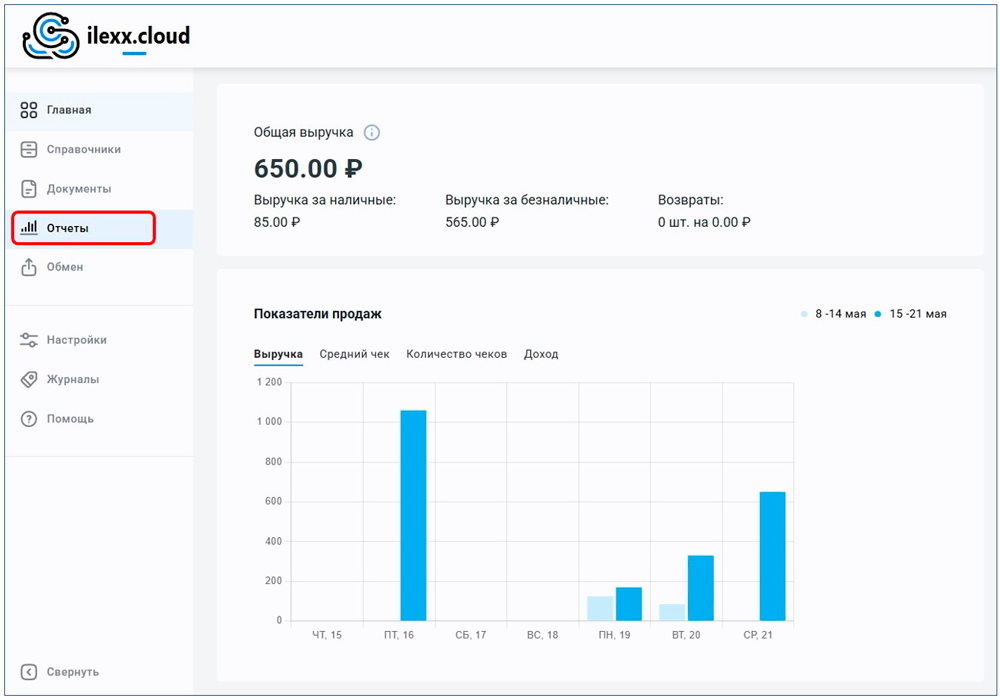
Task: Open the Главная home icon
Action: pos(29,110)
